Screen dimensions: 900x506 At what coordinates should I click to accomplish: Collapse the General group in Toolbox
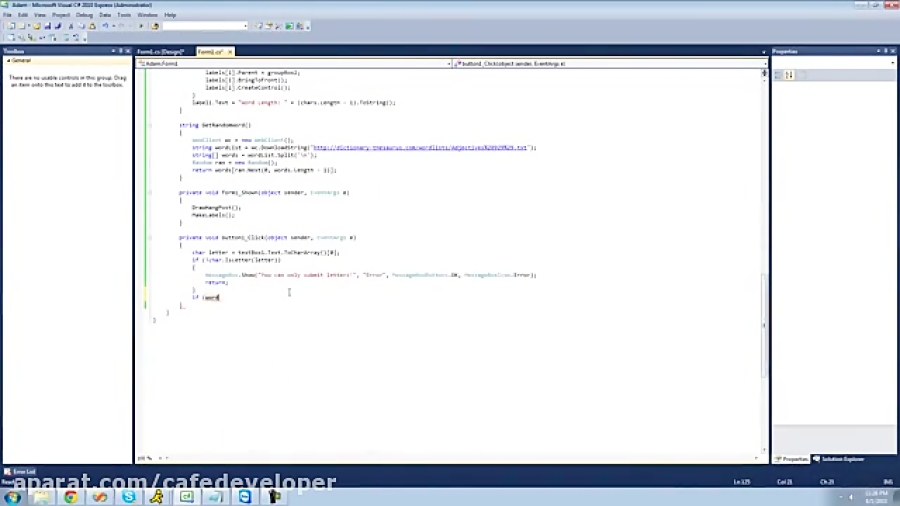click(x=9, y=60)
